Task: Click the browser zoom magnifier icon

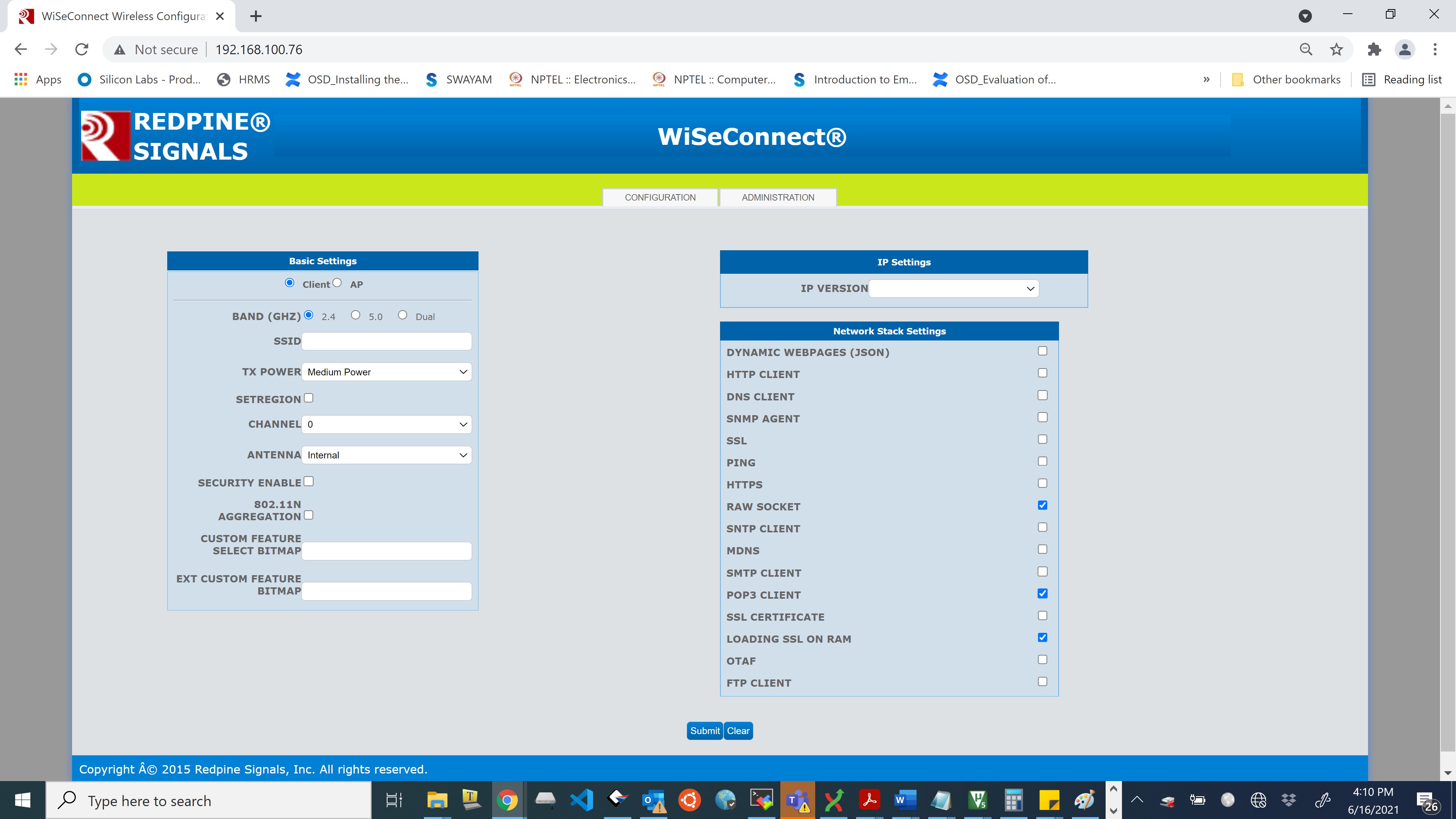Action: click(1305, 50)
